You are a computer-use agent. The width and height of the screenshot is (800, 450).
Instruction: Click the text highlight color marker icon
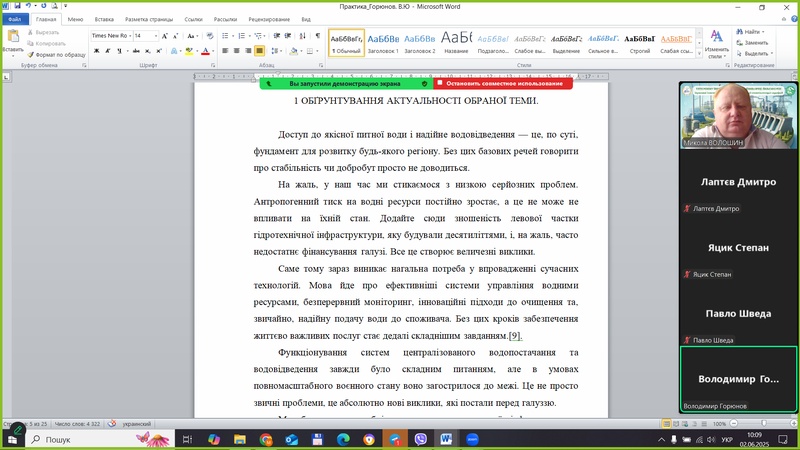pos(187,50)
